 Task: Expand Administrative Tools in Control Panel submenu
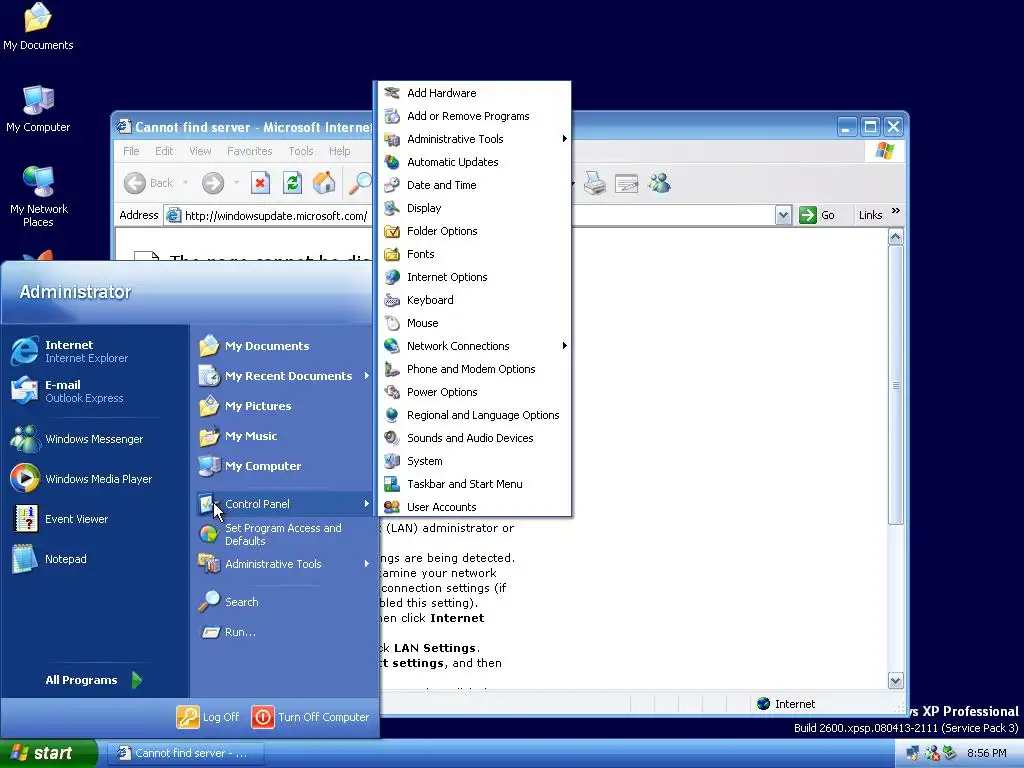click(x=474, y=138)
